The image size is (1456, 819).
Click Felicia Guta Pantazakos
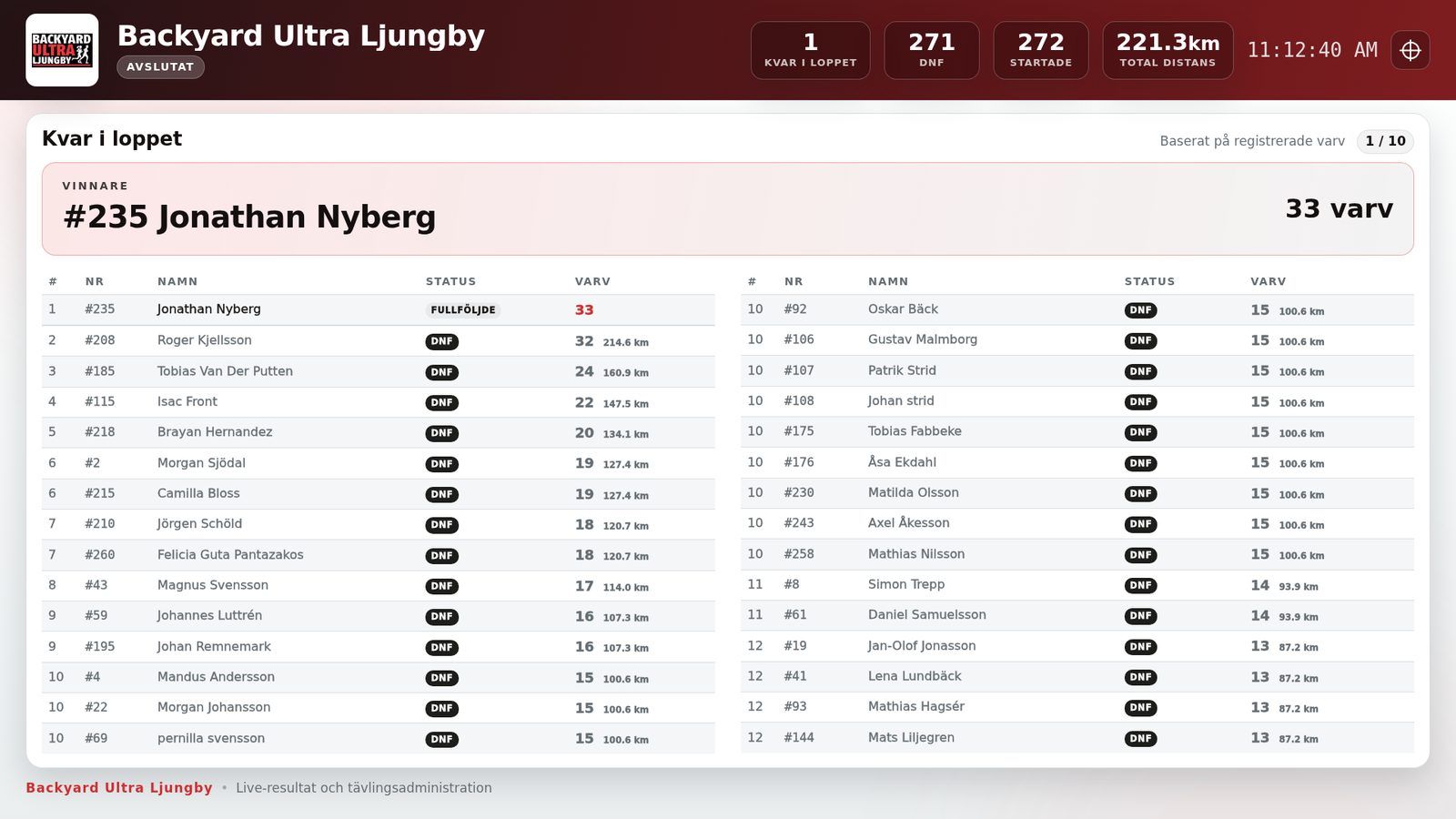click(x=230, y=555)
